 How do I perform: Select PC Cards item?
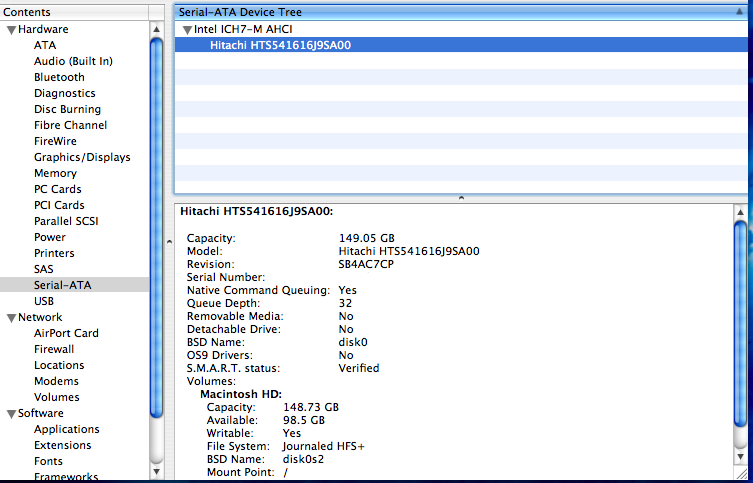click(x=58, y=189)
